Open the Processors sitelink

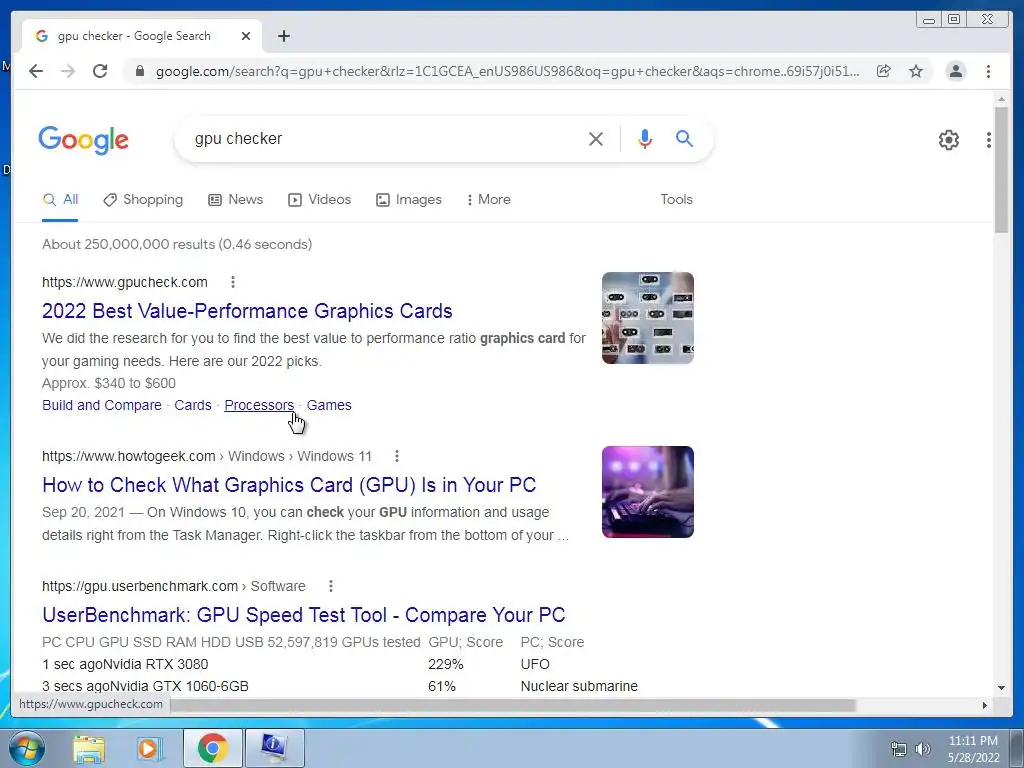259,406
